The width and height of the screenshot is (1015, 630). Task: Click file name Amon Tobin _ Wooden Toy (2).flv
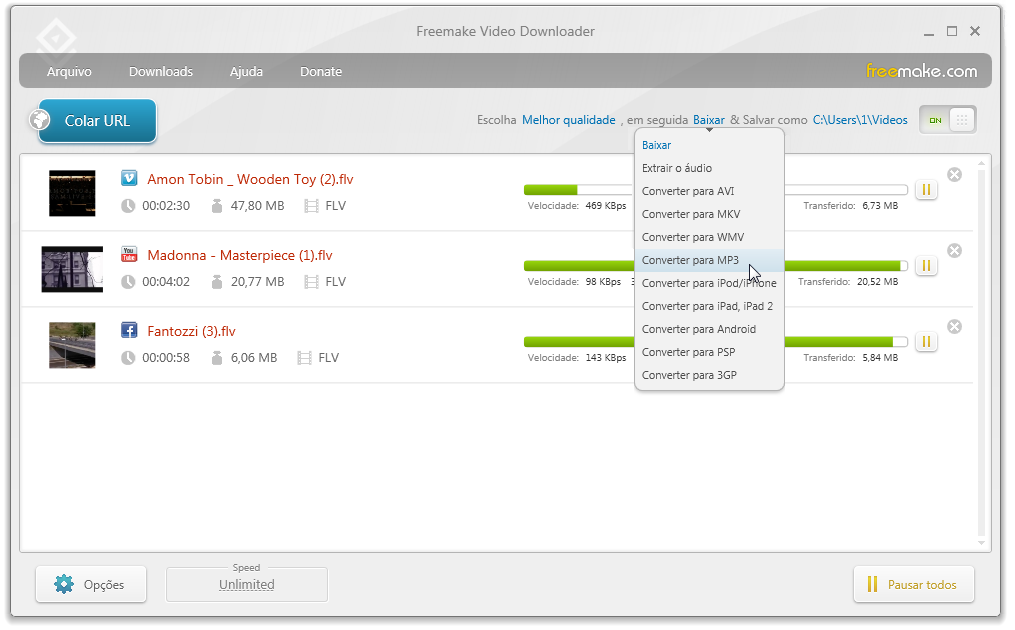tap(250, 179)
